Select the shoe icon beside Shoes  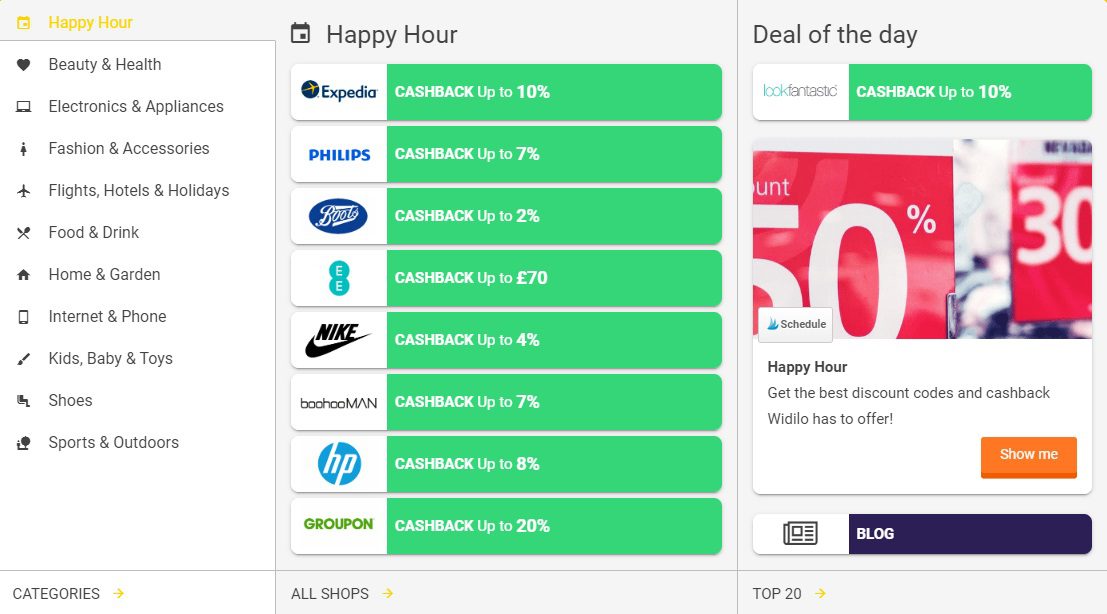point(23,400)
